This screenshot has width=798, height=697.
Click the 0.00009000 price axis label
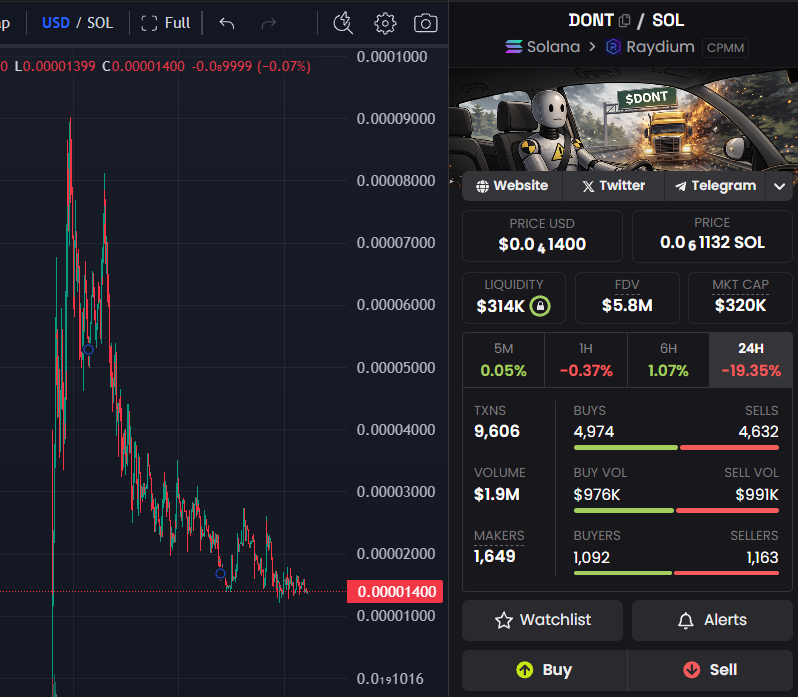(396, 119)
